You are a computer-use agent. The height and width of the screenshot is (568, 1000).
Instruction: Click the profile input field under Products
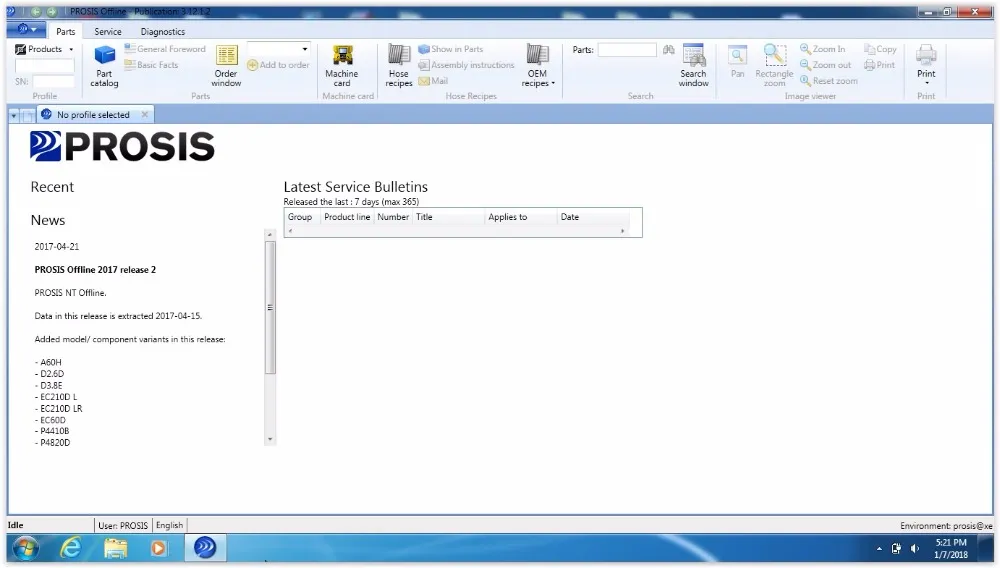[45, 66]
